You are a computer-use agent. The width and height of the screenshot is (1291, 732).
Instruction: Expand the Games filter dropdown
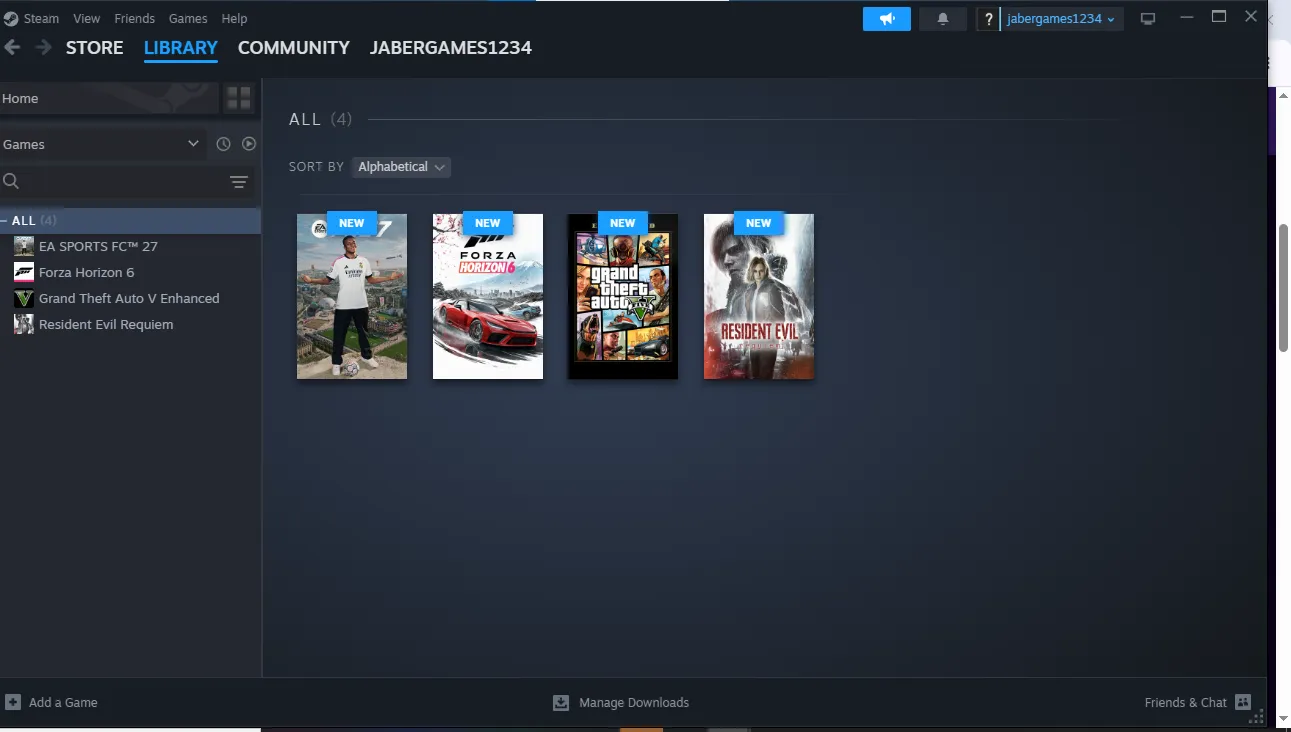point(103,144)
